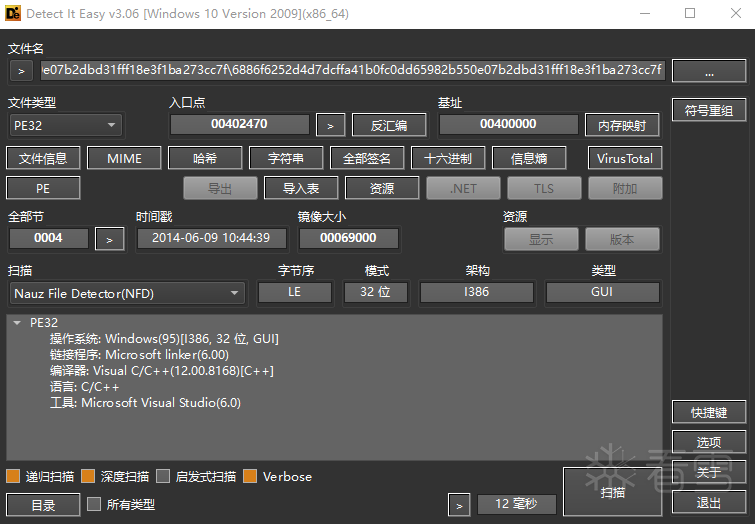Viewport: 755px width, 524px height.
Task: Open the 导入表 import table
Action: [x=301, y=188]
